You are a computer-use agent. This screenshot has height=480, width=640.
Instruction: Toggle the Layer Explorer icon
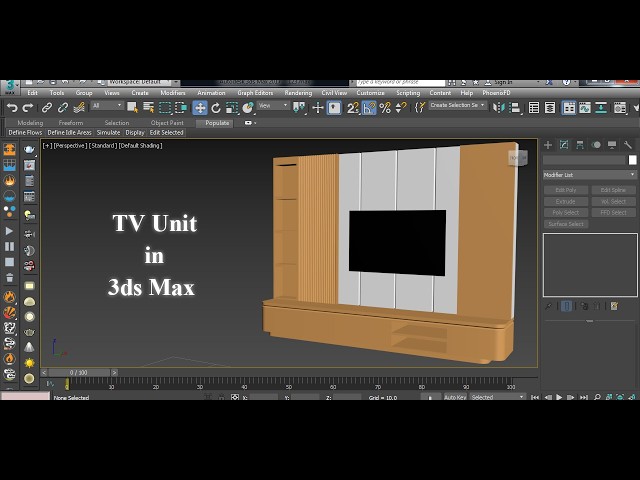(x=550, y=108)
